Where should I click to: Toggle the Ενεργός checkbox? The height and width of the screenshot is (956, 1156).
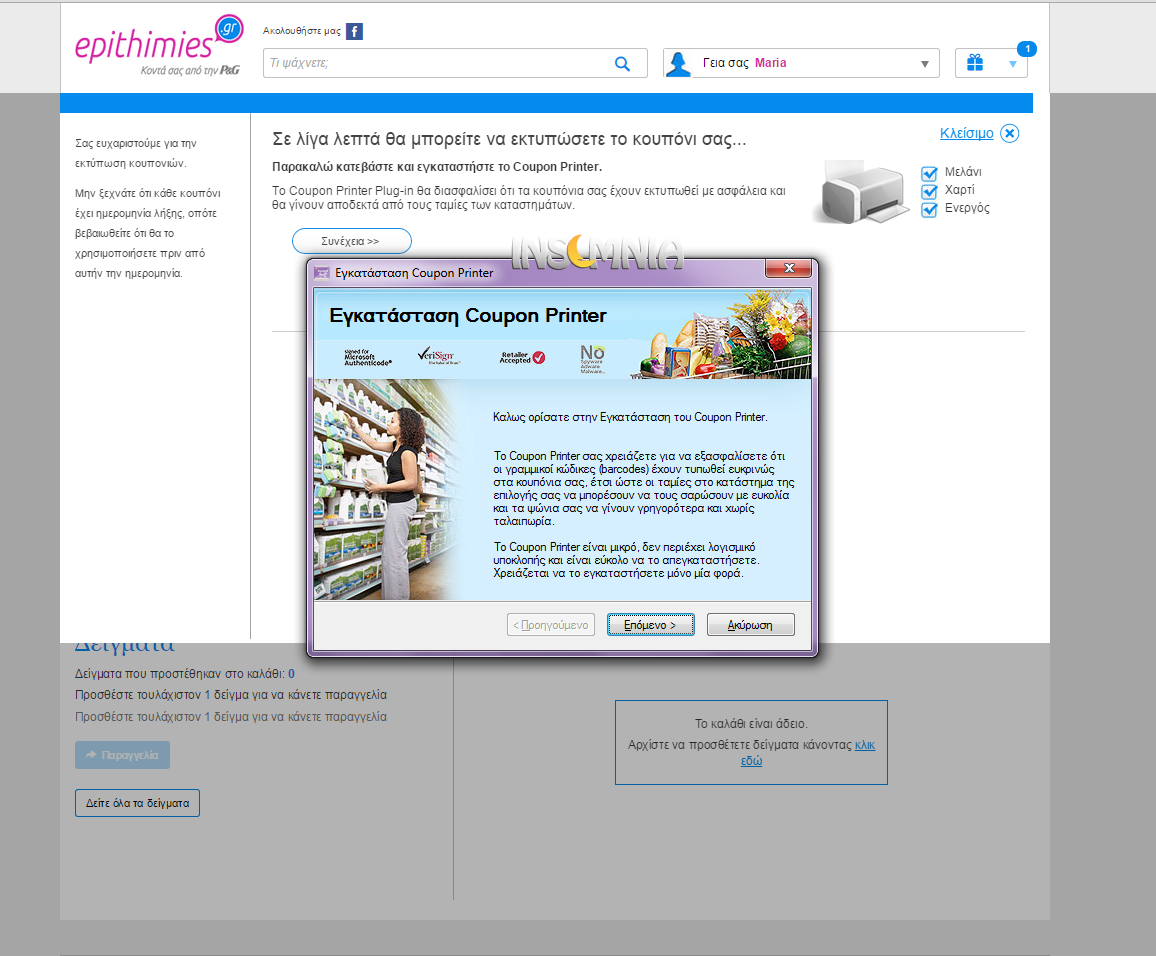click(929, 210)
